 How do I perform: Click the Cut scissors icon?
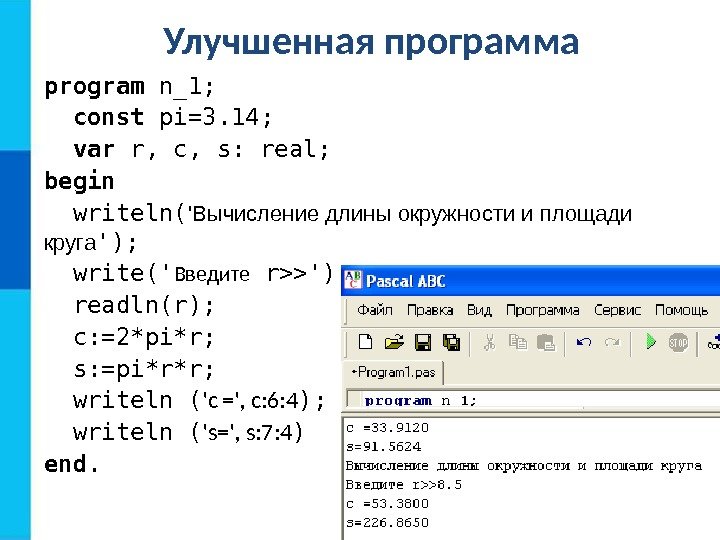tap(489, 343)
